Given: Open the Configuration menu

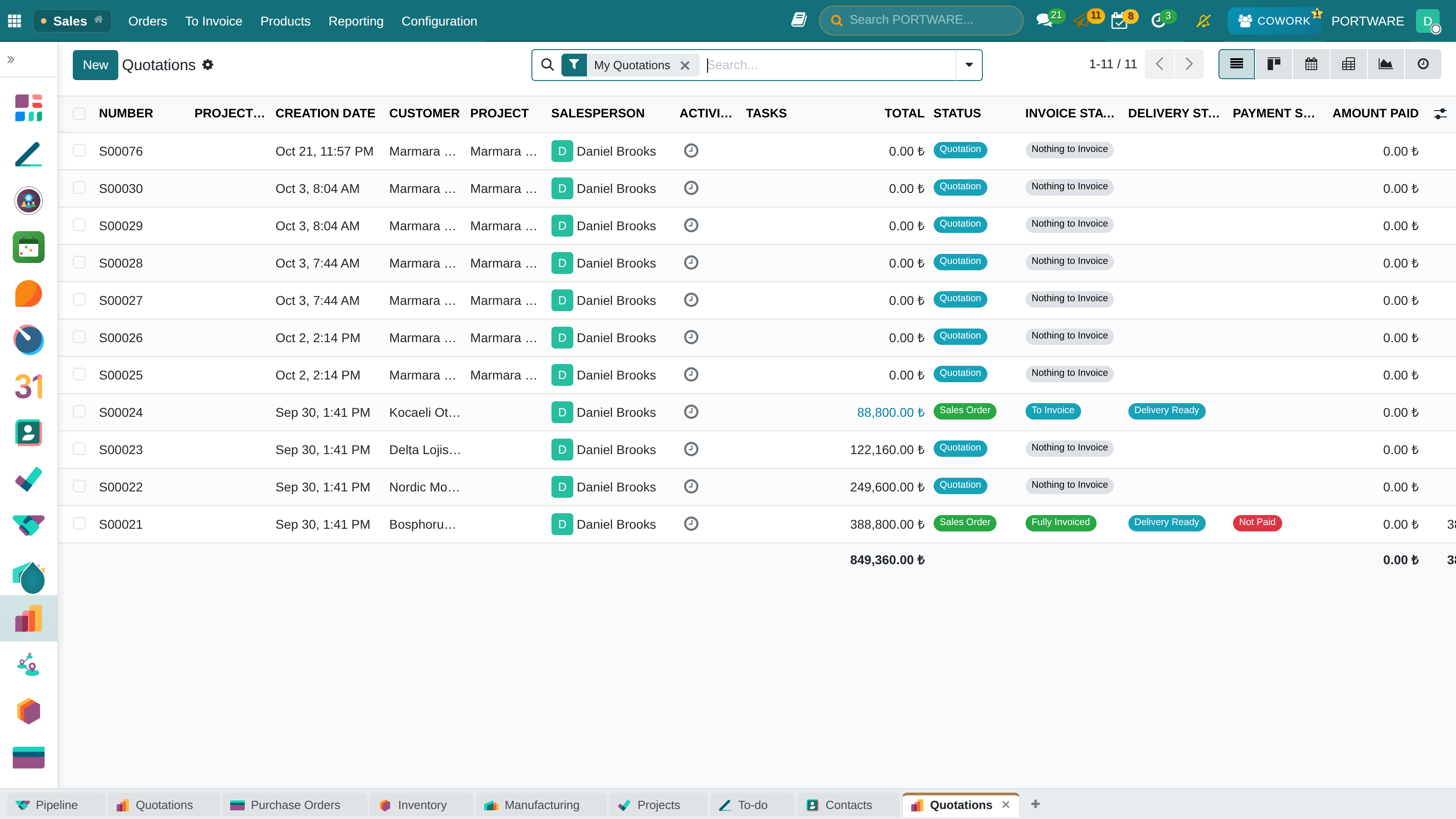Looking at the screenshot, I should click(439, 21).
